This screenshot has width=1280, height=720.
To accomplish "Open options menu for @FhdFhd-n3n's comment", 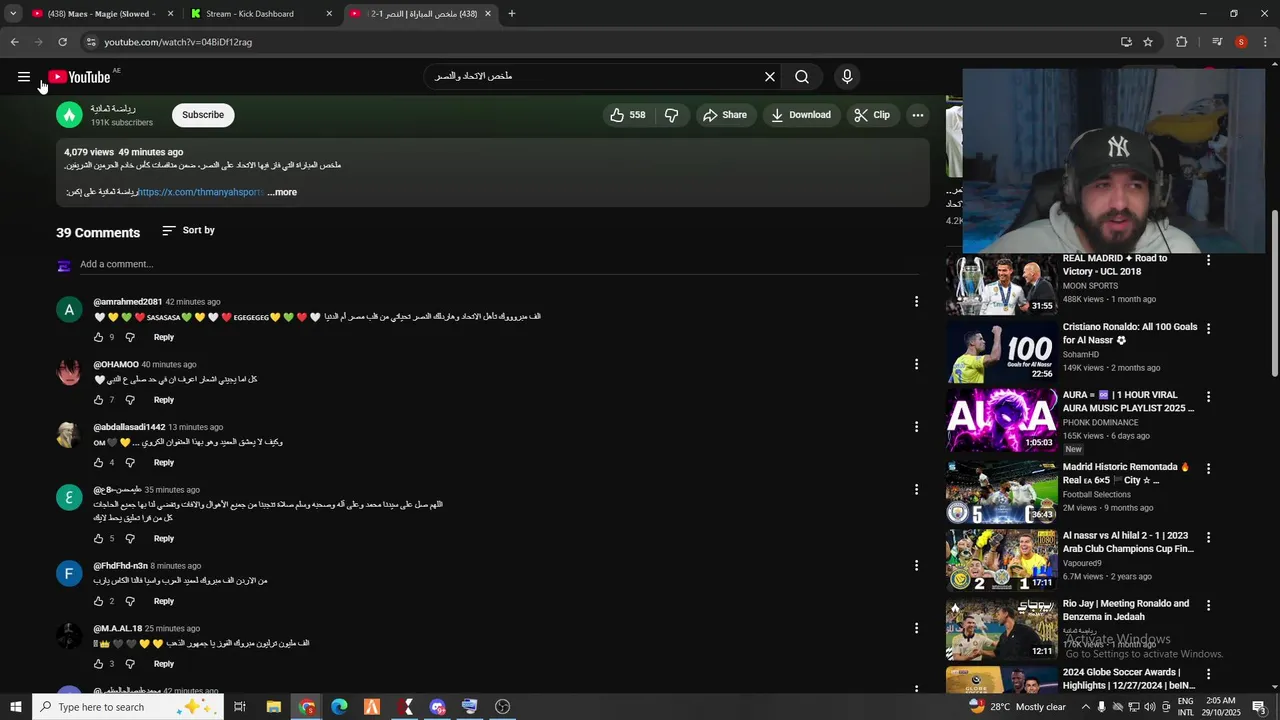I will (x=916, y=566).
